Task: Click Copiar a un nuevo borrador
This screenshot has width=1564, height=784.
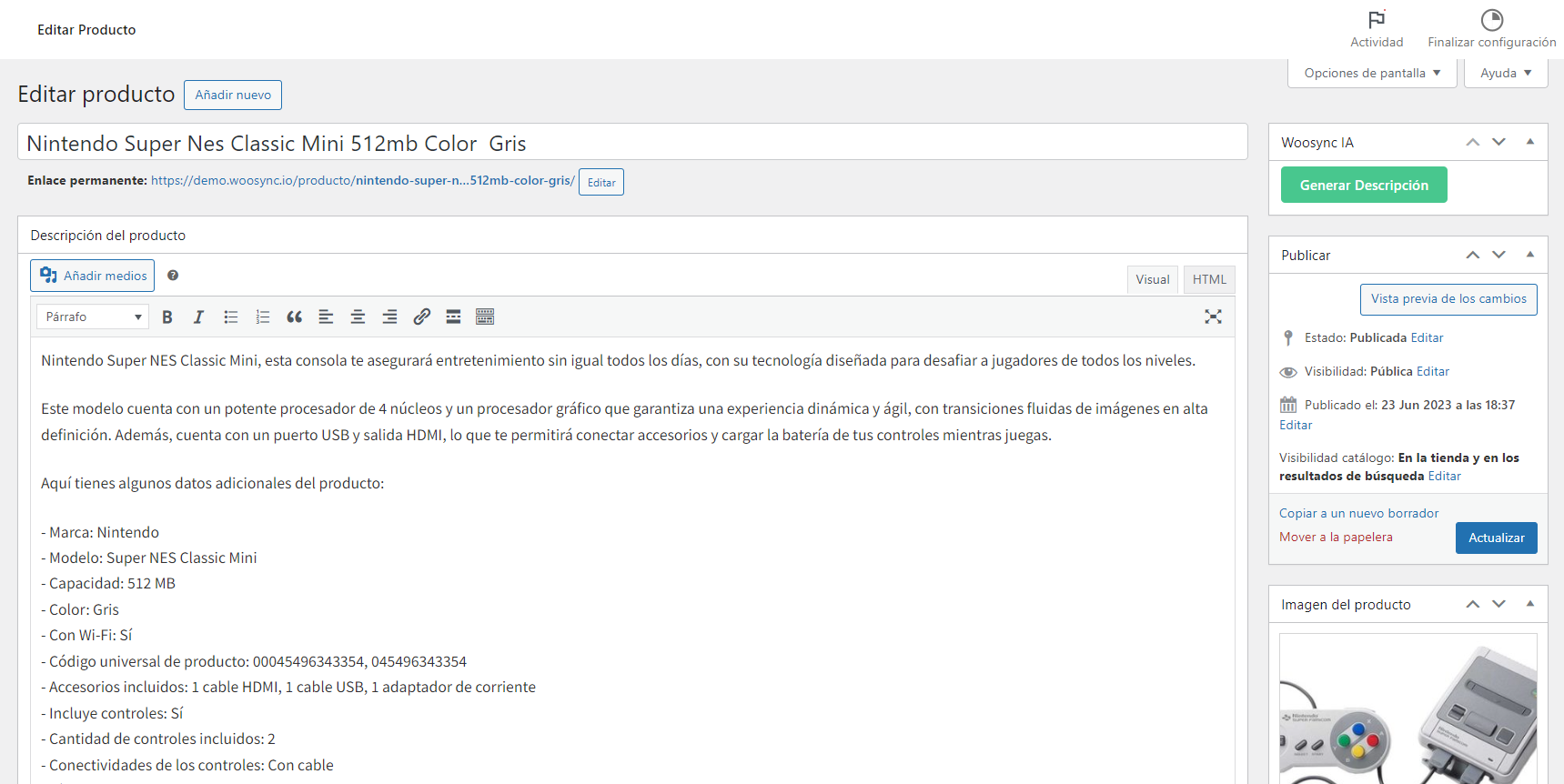Action: tap(1359, 513)
